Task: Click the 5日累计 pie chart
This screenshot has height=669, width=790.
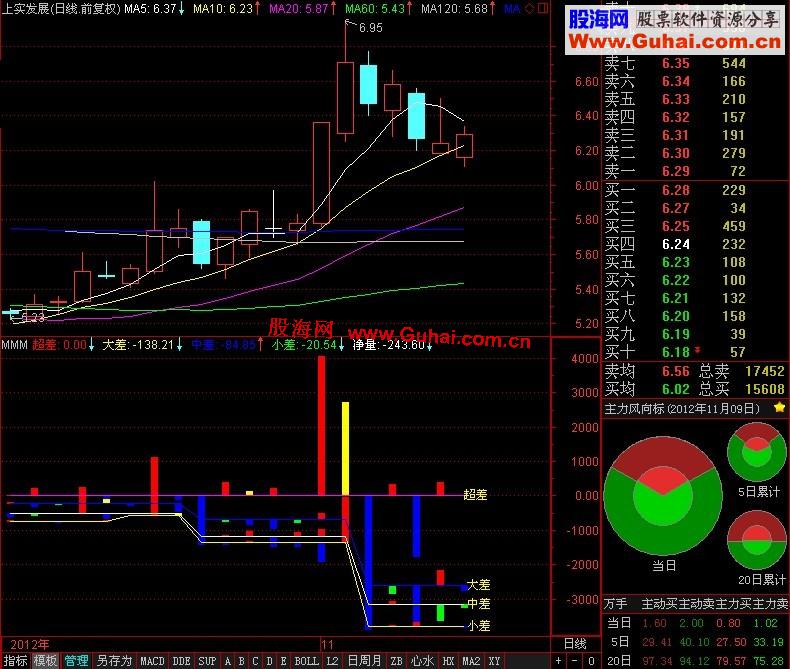Action: (756, 452)
